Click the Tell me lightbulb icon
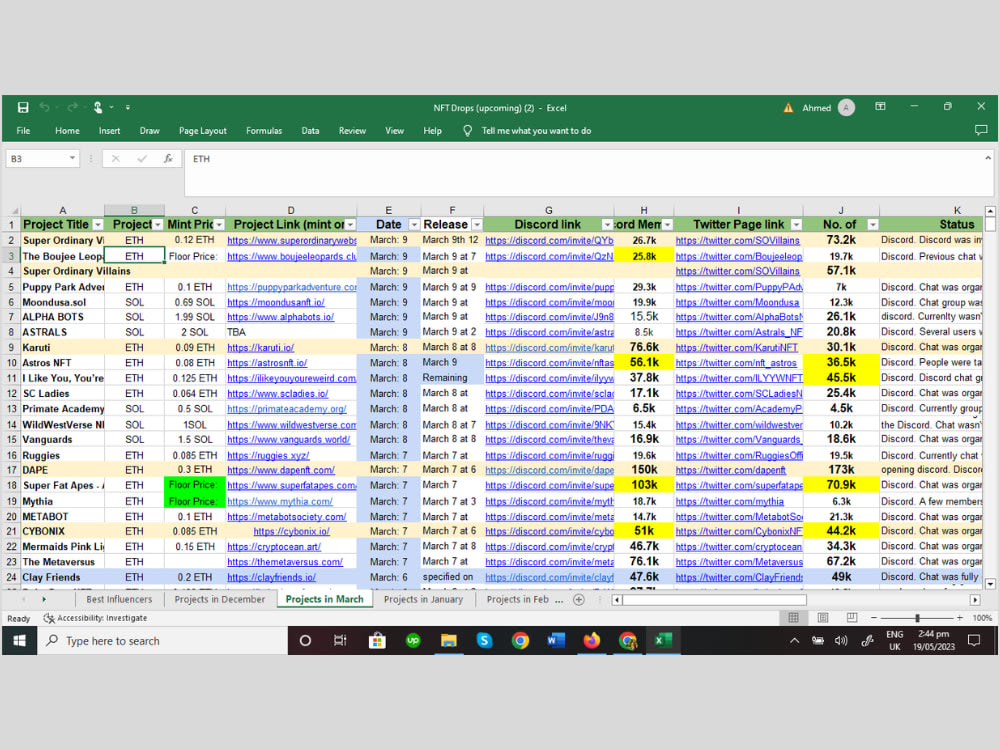 point(467,131)
